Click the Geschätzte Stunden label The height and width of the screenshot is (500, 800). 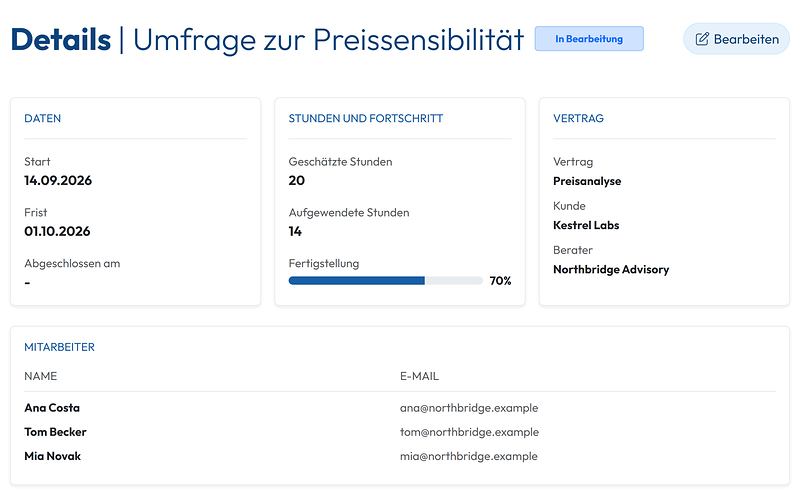[340, 162]
